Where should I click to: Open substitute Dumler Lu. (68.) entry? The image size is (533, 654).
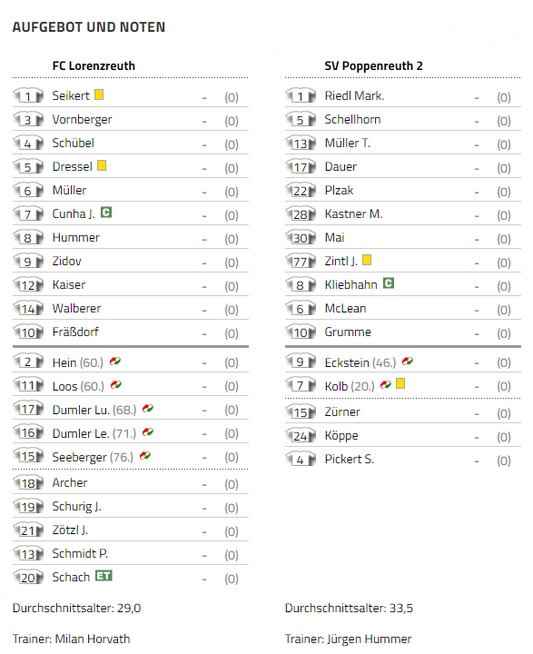(x=94, y=410)
